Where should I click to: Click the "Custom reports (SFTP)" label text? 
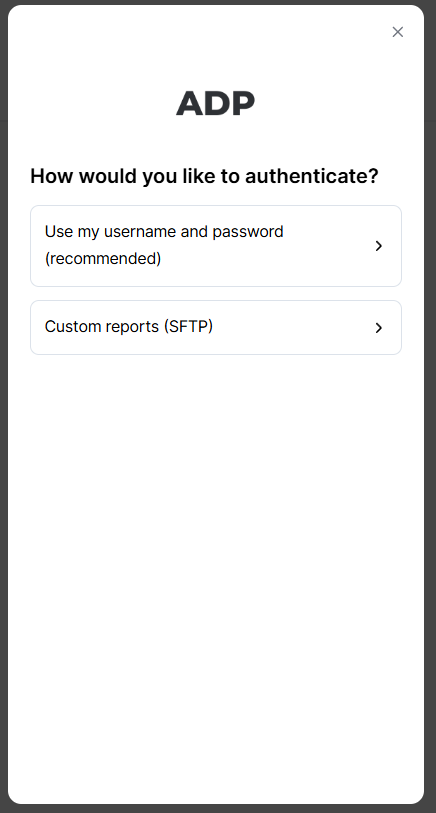(129, 327)
